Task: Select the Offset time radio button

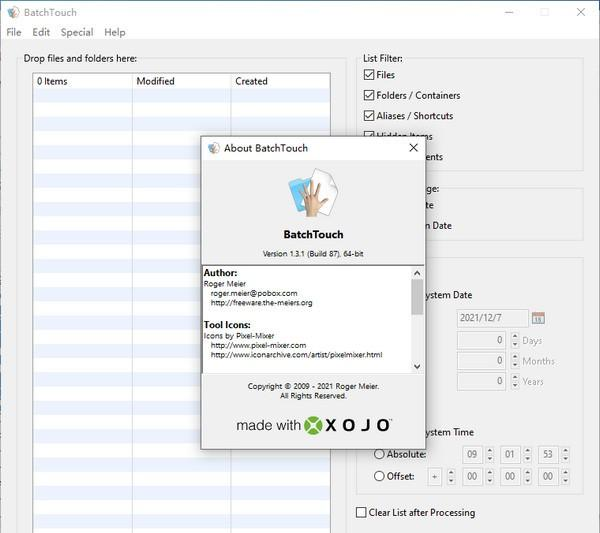Action: tap(379, 476)
